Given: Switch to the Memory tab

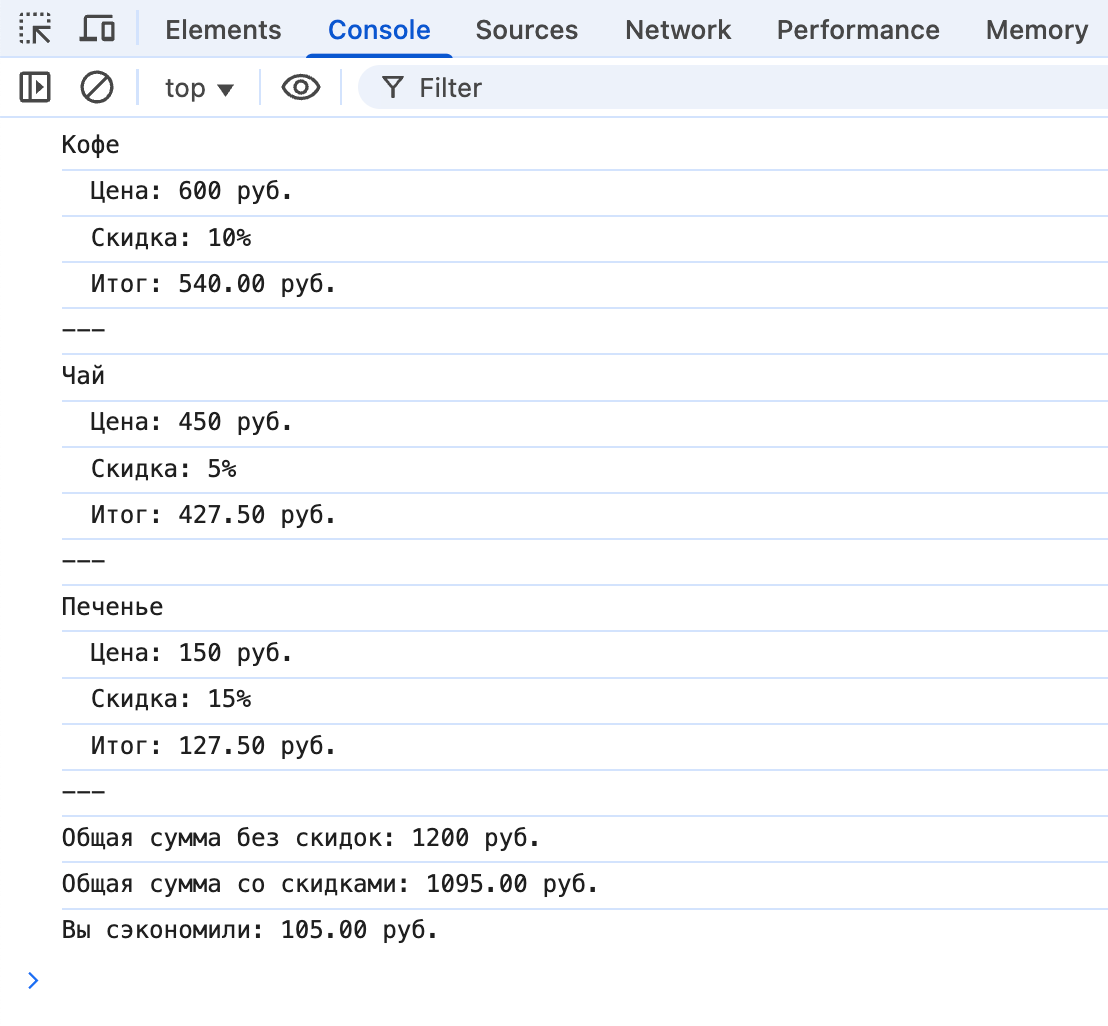Looking at the screenshot, I should pos(1036,30).
